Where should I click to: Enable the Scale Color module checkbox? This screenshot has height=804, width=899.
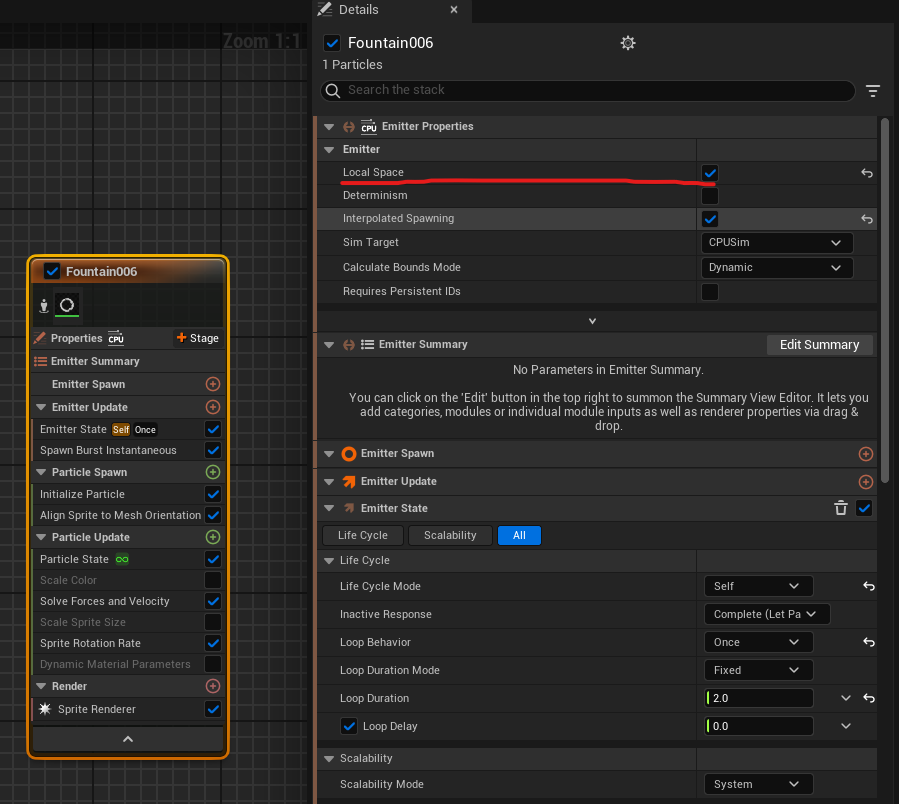point(213,580)
